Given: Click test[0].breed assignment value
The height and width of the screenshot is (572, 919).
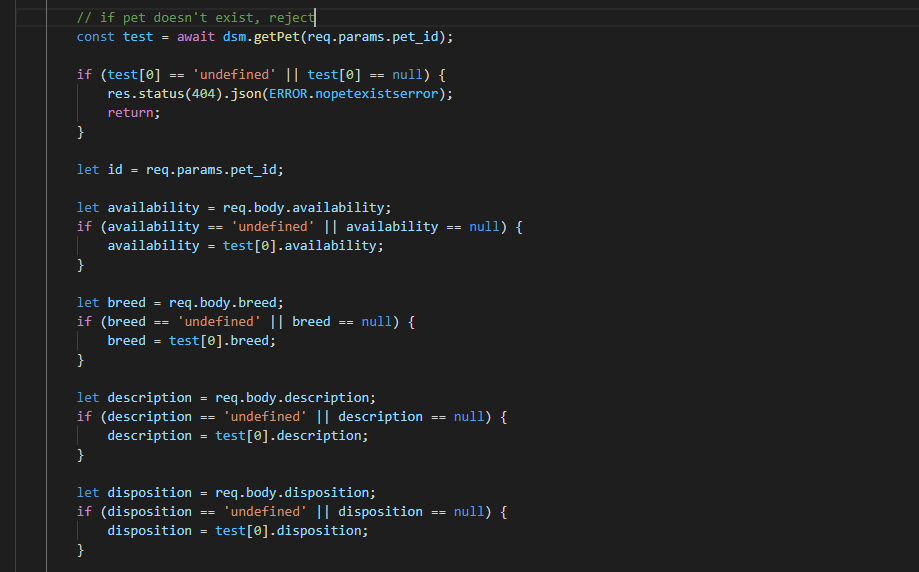Looking at the screenshot, I should (222, 341).
